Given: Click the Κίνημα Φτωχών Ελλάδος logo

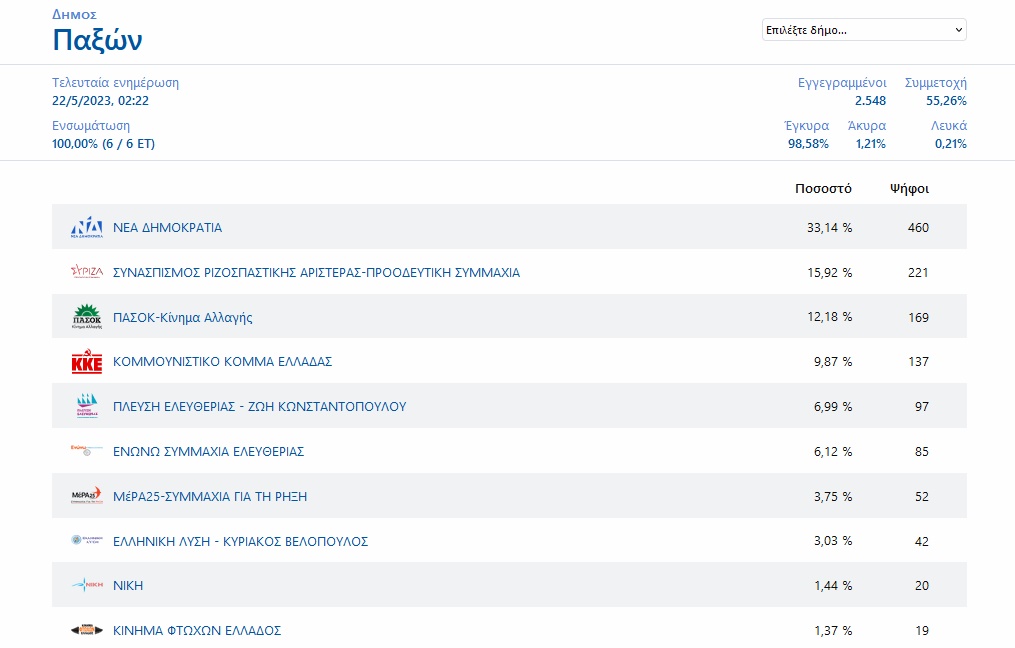Looking at the screenshot, I should (x=87, y=630).
